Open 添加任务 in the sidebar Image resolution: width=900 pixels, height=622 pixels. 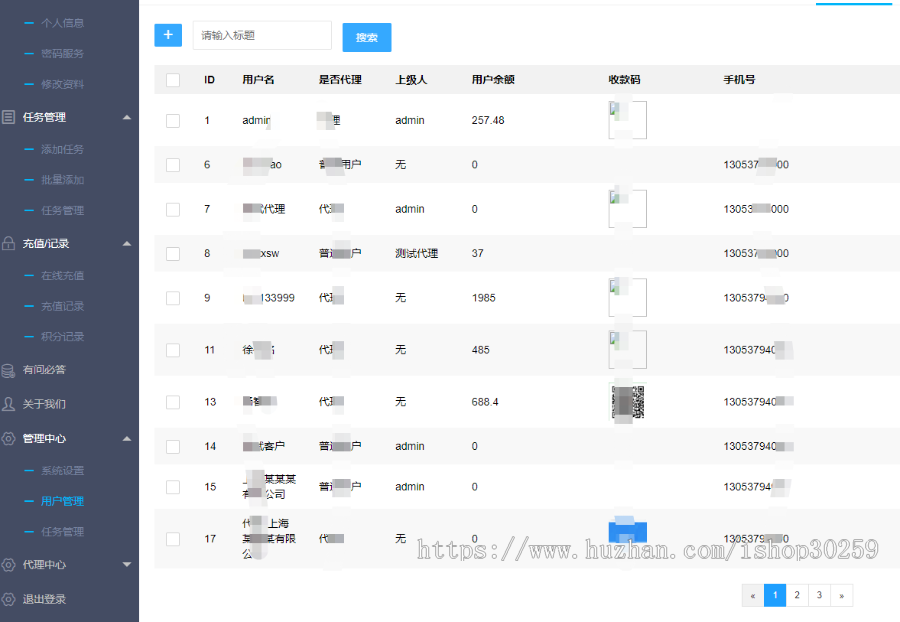click(x=63, y=149)
